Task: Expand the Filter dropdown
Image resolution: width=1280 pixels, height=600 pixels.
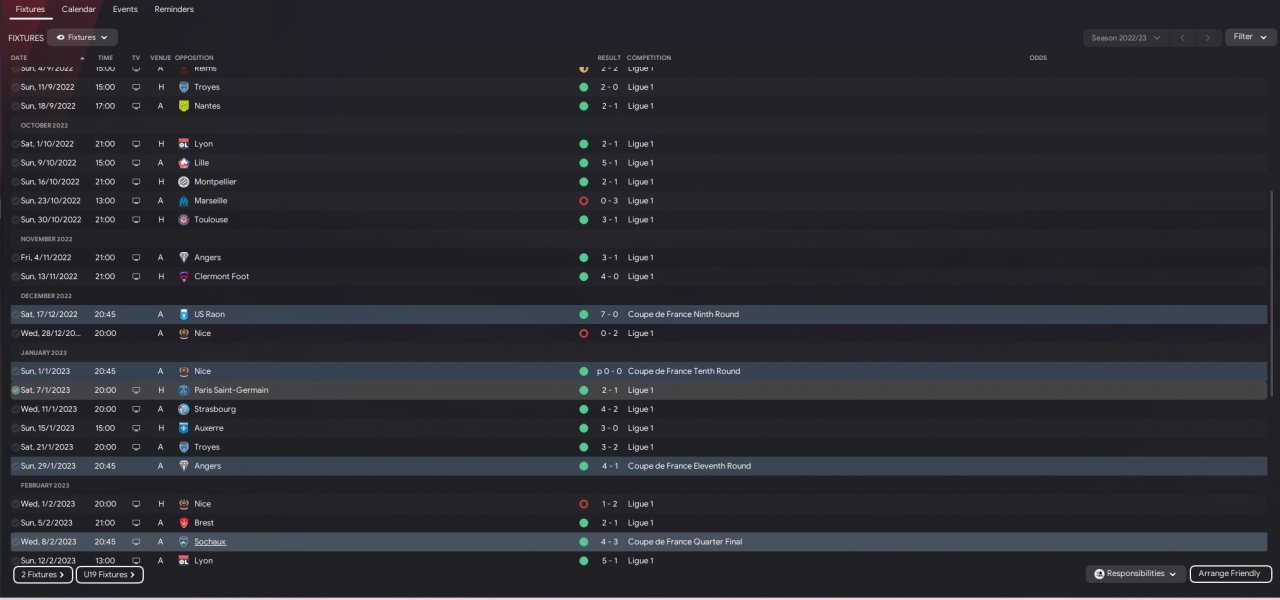Action: [x=1250, y=37]
